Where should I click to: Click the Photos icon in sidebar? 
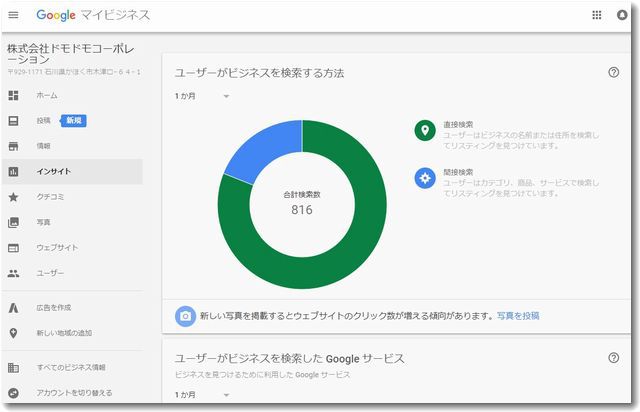tap(13, 223)
